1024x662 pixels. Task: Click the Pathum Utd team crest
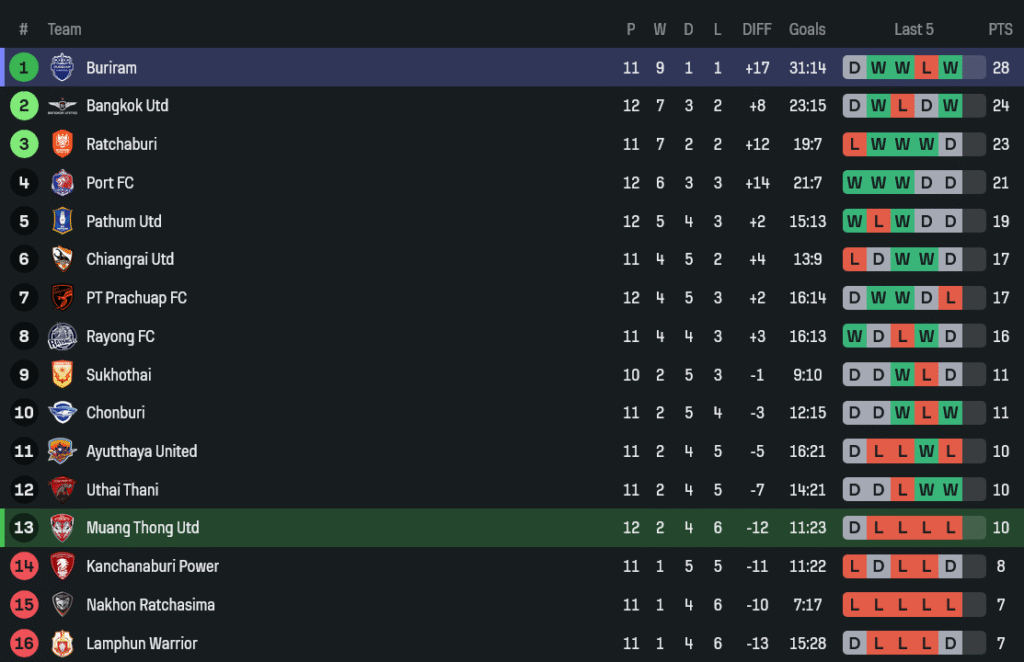62,221
